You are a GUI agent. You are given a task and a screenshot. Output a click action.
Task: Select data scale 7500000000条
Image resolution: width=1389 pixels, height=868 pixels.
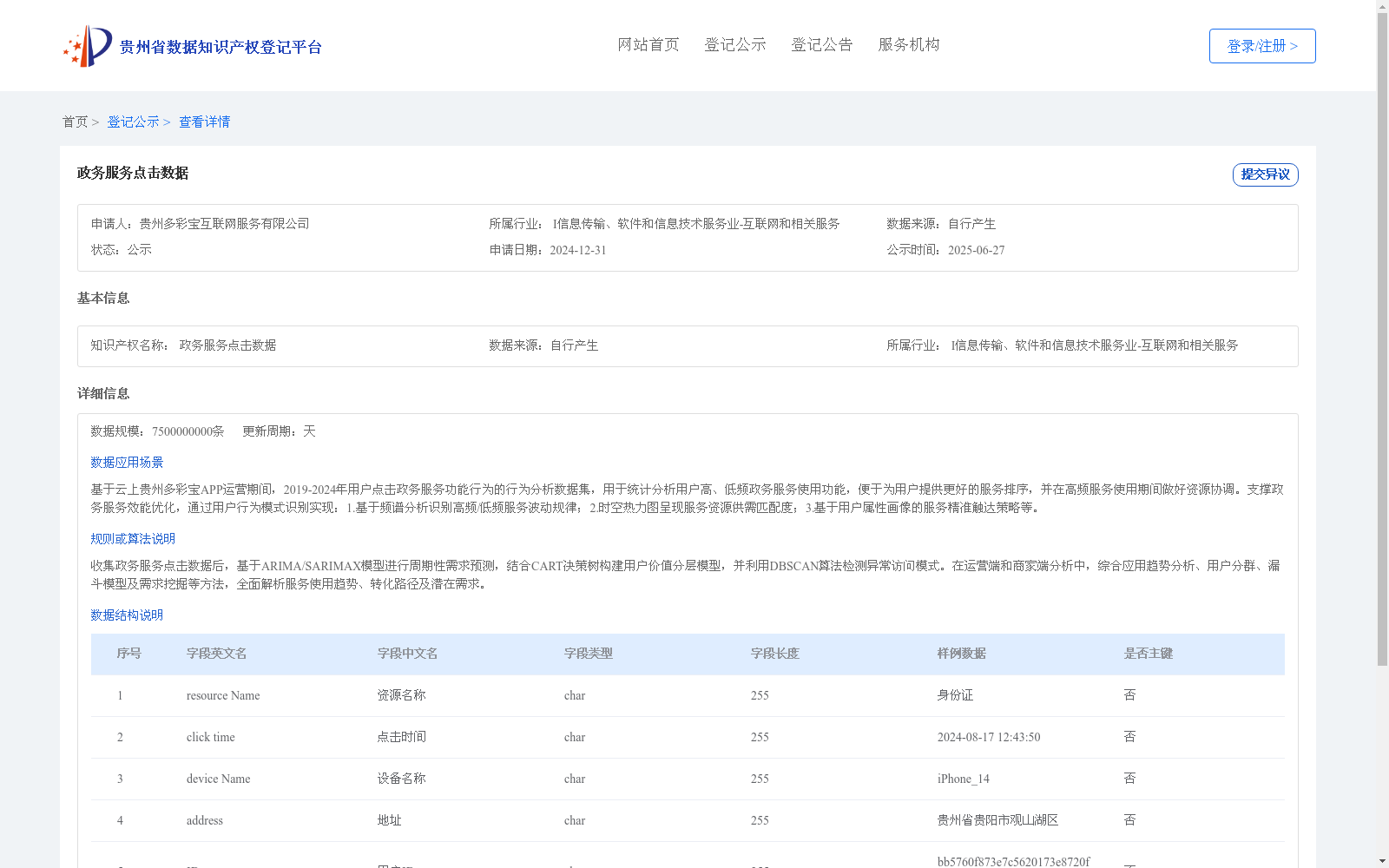188,431
